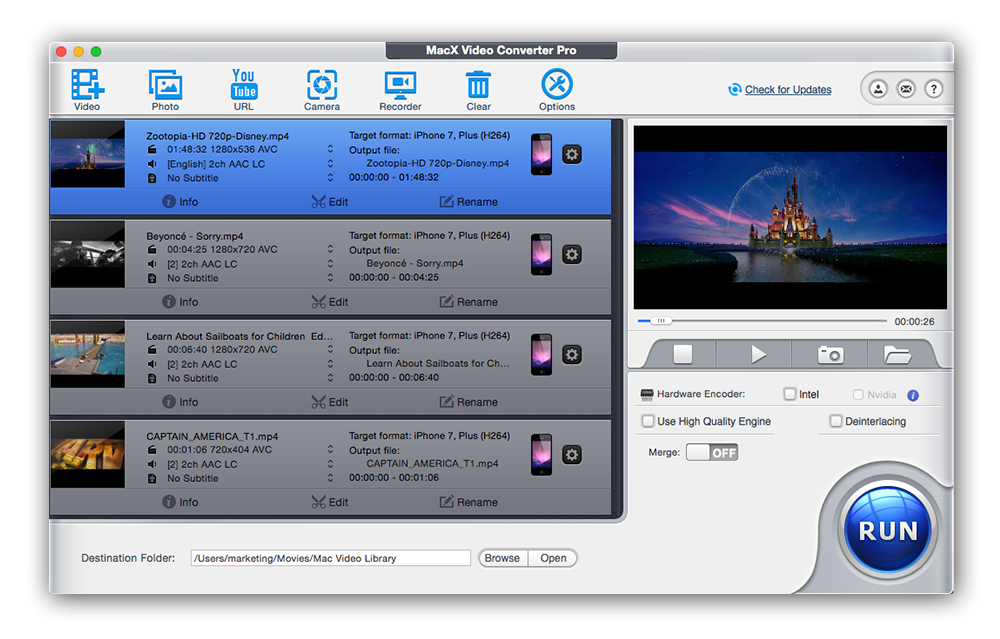This screenshot has width=1000, height=639.
Task: Open help with the question mark icon
Action: (934, 89)
